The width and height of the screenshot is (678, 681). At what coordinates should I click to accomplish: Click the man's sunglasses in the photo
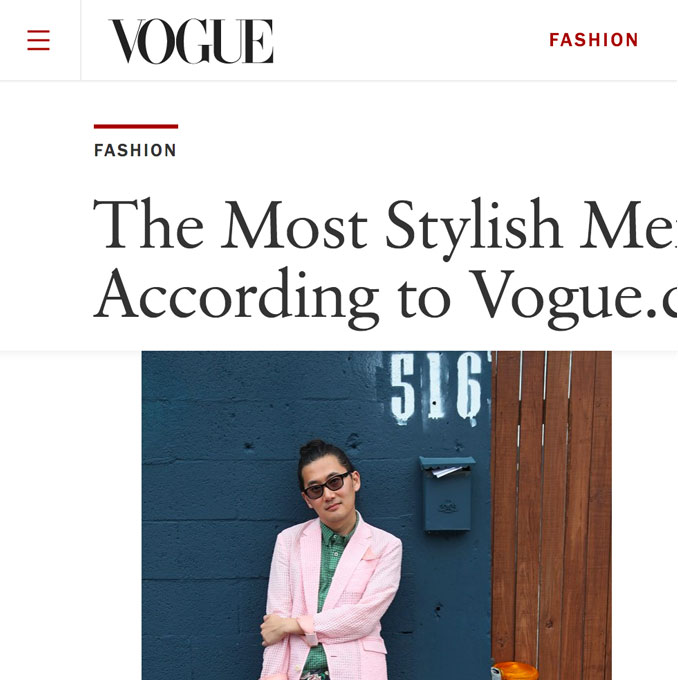coord(327,485)
